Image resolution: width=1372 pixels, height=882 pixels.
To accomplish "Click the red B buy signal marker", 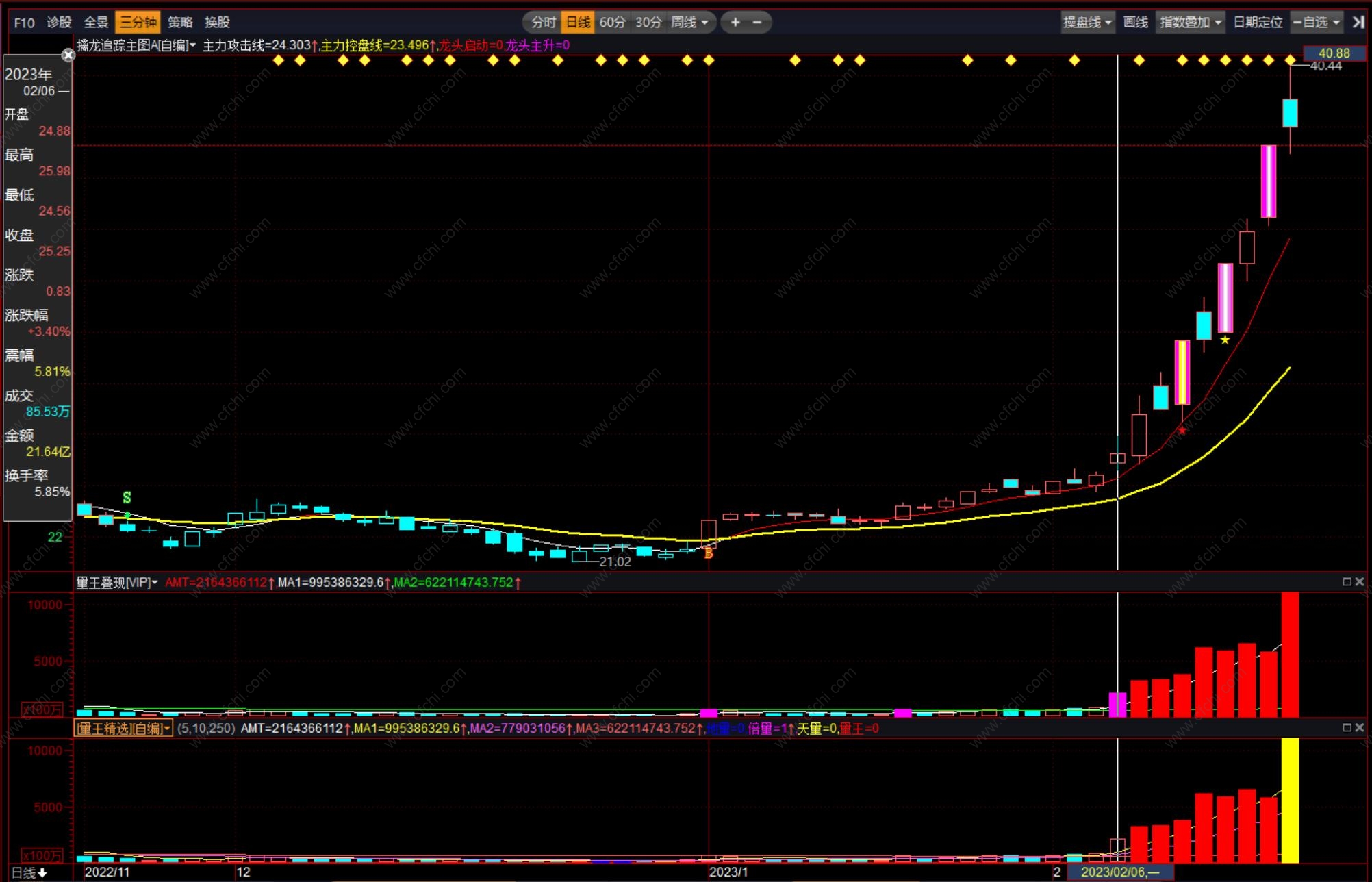I will [x=709, y=552].
